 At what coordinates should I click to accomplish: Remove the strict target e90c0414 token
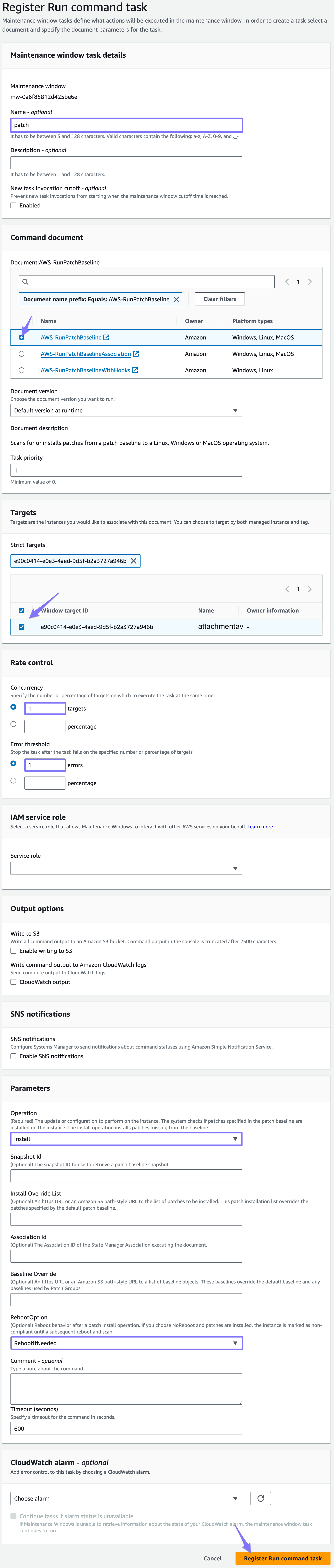click(x=134, y=561)
